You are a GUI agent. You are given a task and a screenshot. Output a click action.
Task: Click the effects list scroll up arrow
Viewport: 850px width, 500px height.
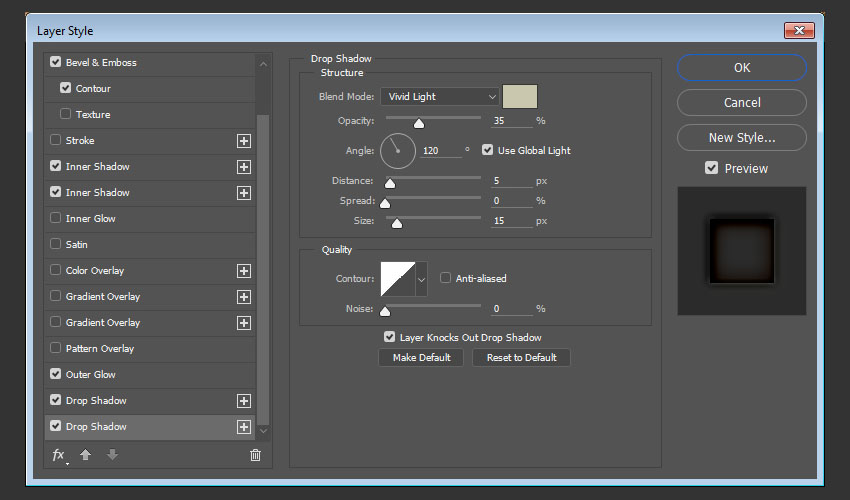click(263, 65)
